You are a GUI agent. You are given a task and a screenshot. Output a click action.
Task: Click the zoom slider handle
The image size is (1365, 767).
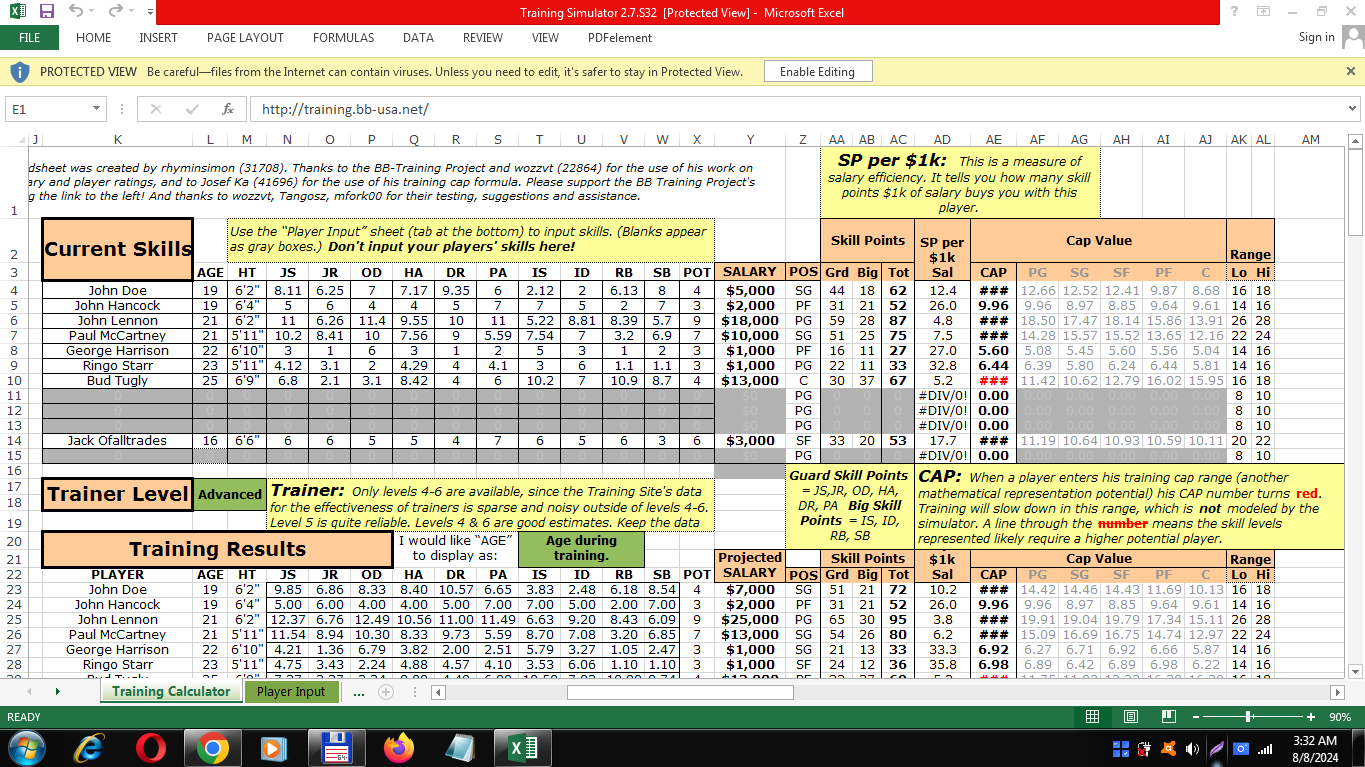click(x=1248, y=717)
